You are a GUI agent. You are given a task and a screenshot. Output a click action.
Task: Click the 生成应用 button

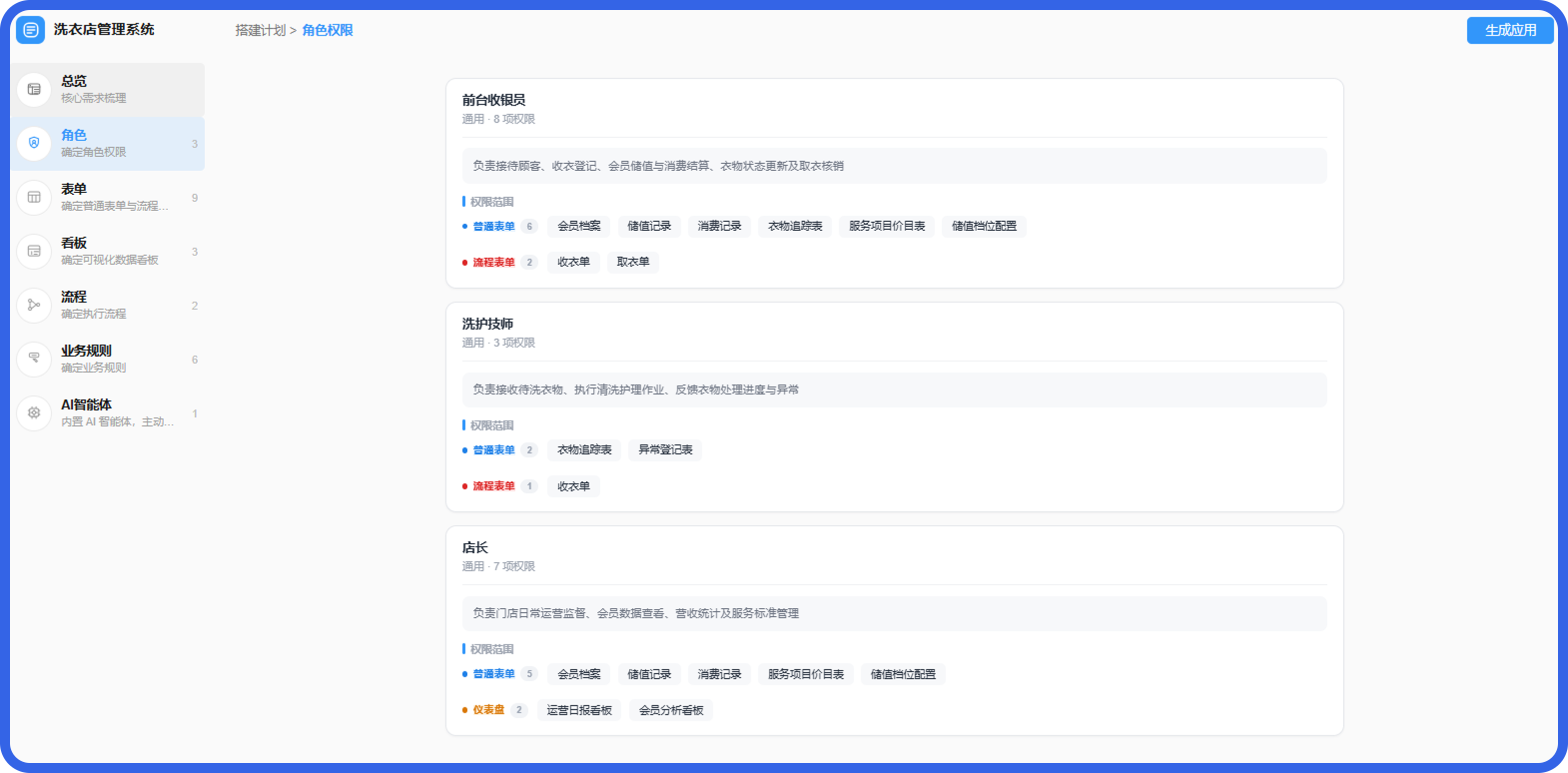click(x=1510, y=30)
